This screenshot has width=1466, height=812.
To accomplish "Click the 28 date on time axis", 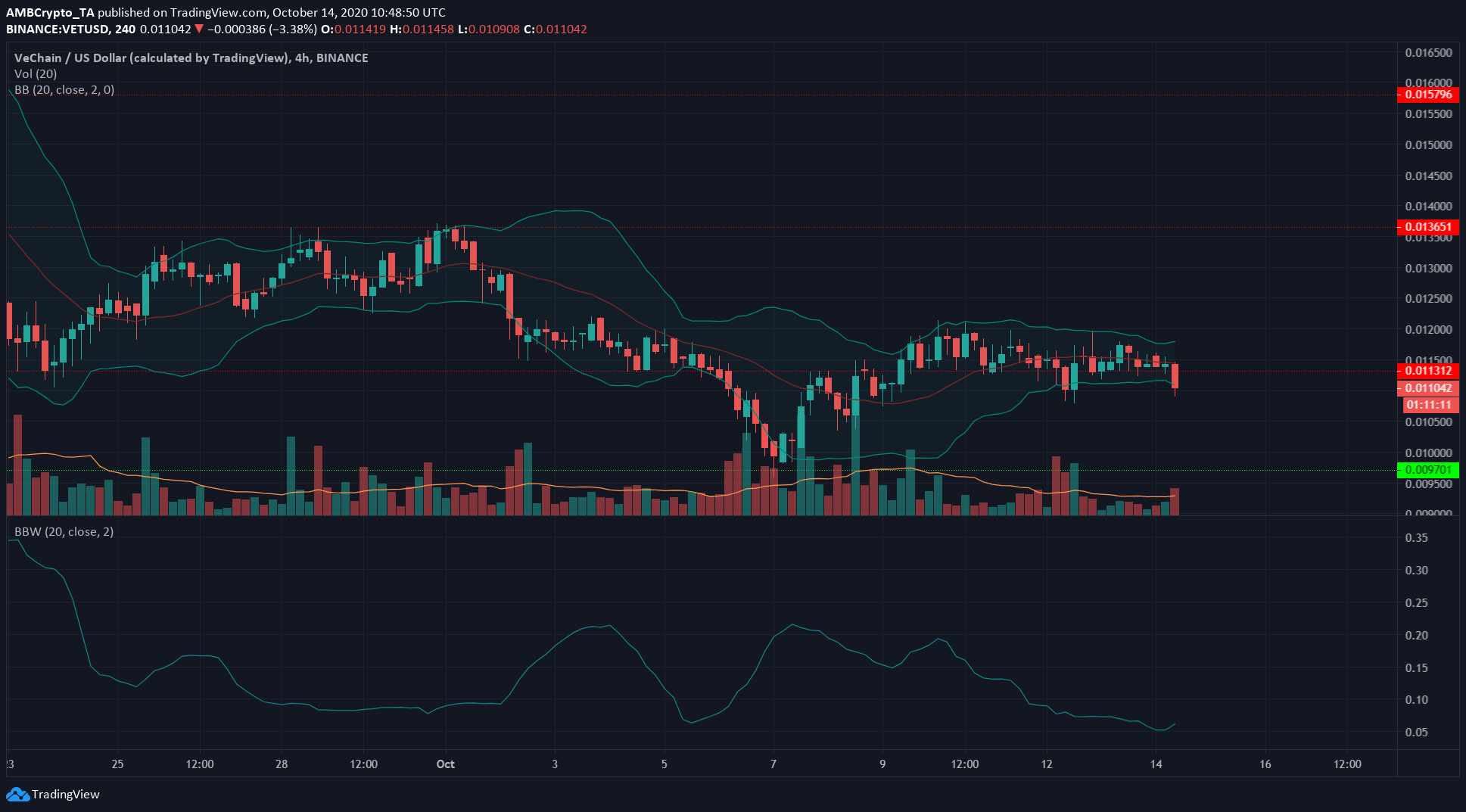I will pyautogui.click(x=282, y=764).
